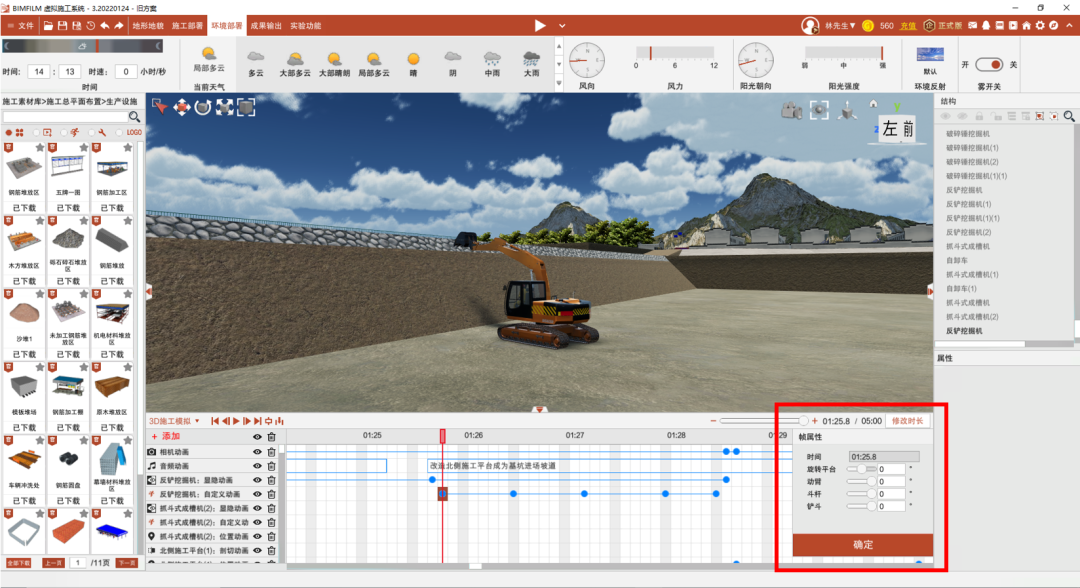Select 反铲挖掘机(2) in structure list

tap(968, 232)
